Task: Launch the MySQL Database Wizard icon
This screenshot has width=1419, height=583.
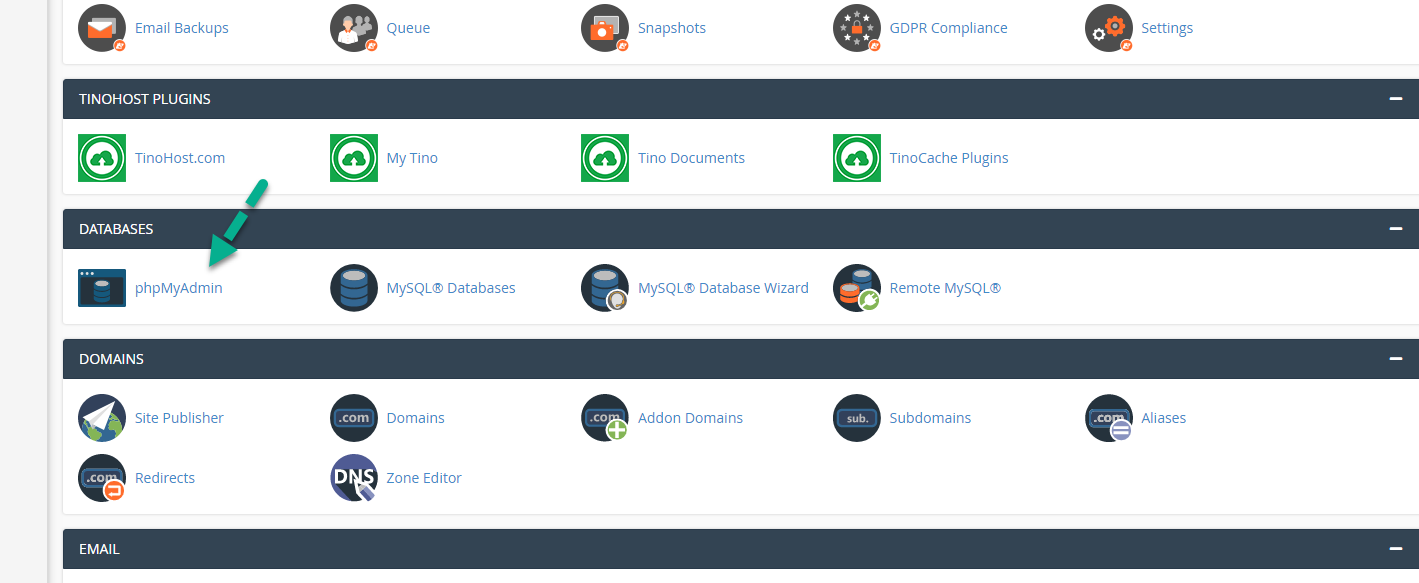Action: 605,288
